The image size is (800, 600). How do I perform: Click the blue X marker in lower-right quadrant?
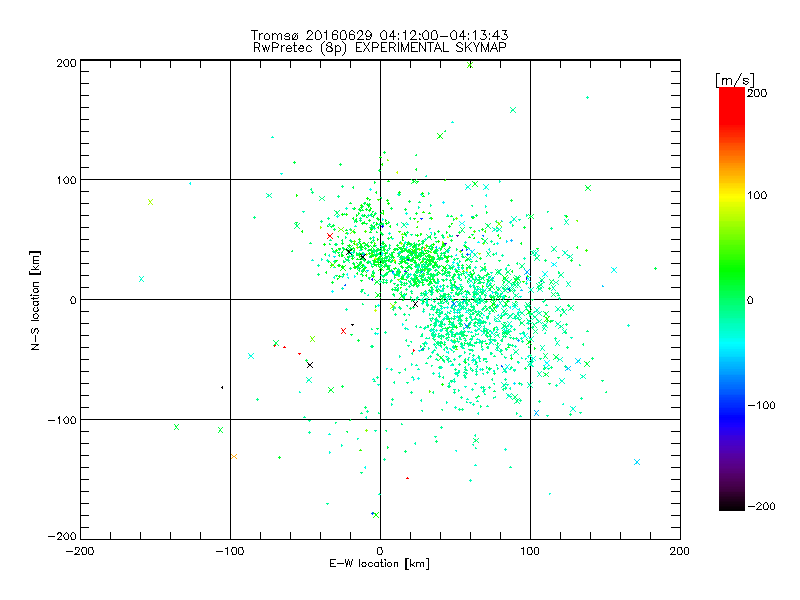(x=637, y=462)
